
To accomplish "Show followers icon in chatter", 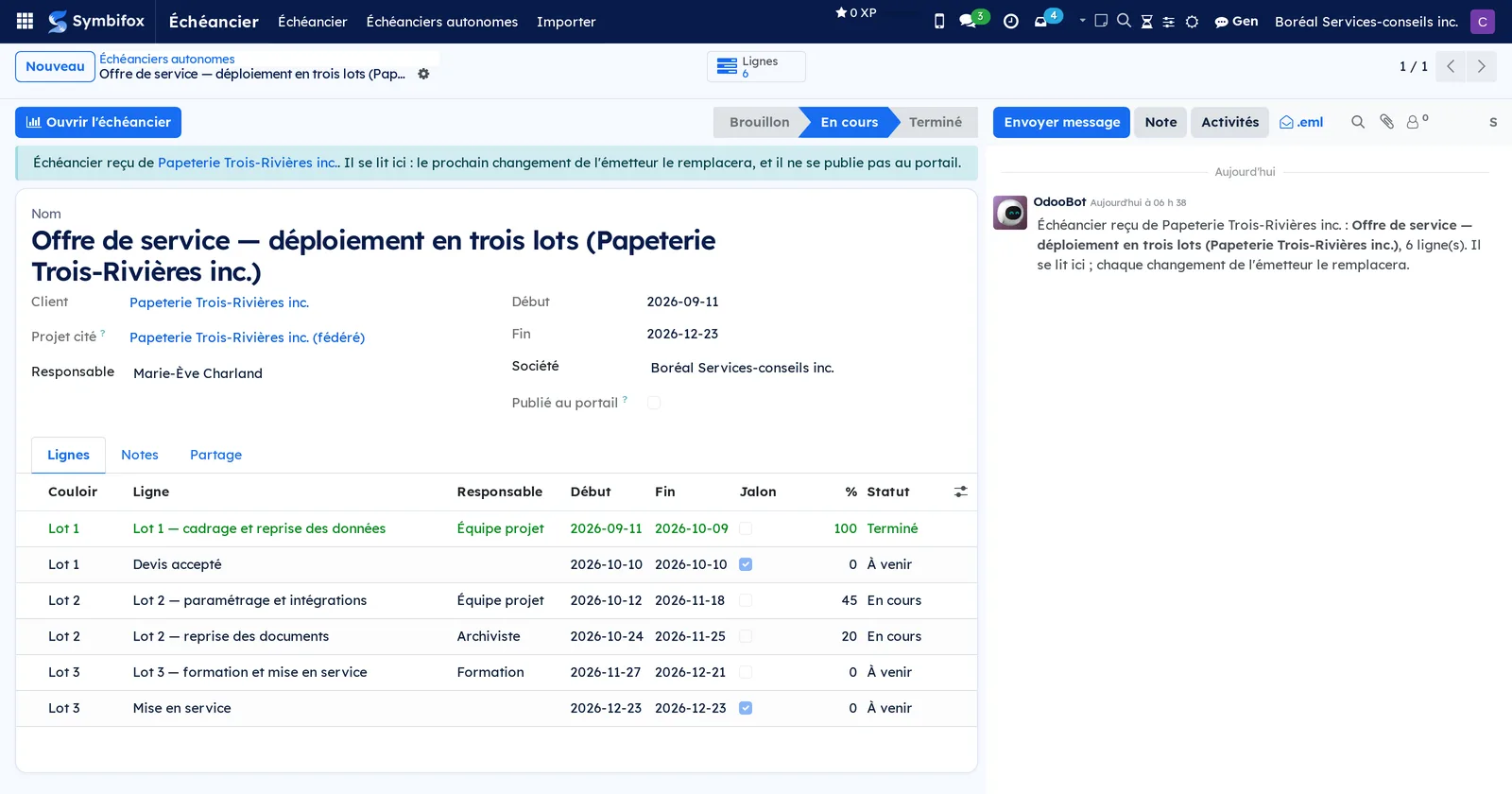I will [x=1417, y=122].
